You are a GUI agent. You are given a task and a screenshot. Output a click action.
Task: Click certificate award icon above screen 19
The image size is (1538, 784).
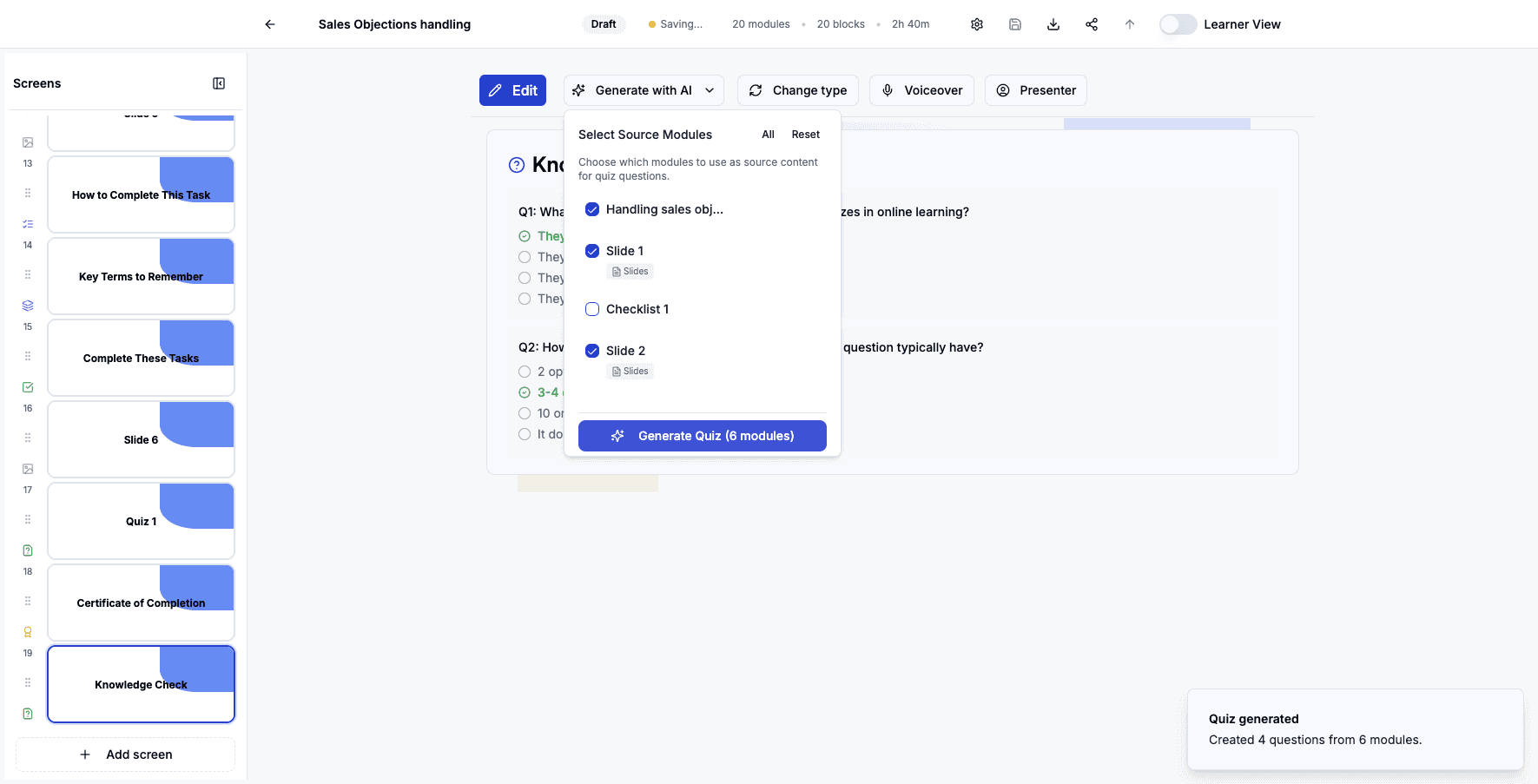pos(28,632)
